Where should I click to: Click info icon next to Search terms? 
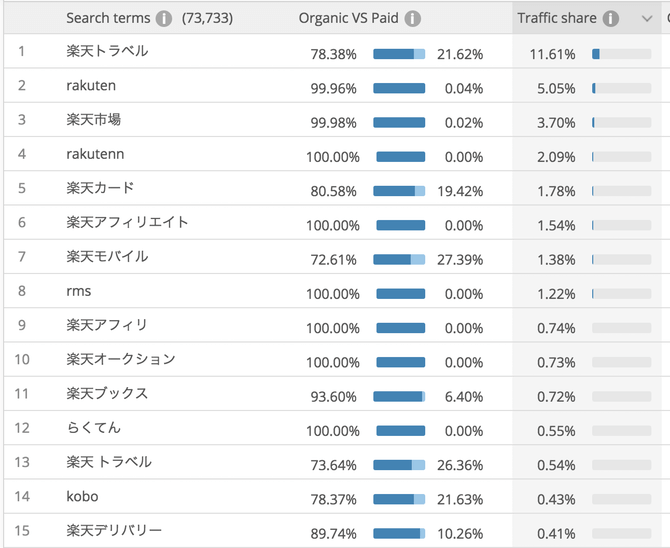[x=164, y=19]
